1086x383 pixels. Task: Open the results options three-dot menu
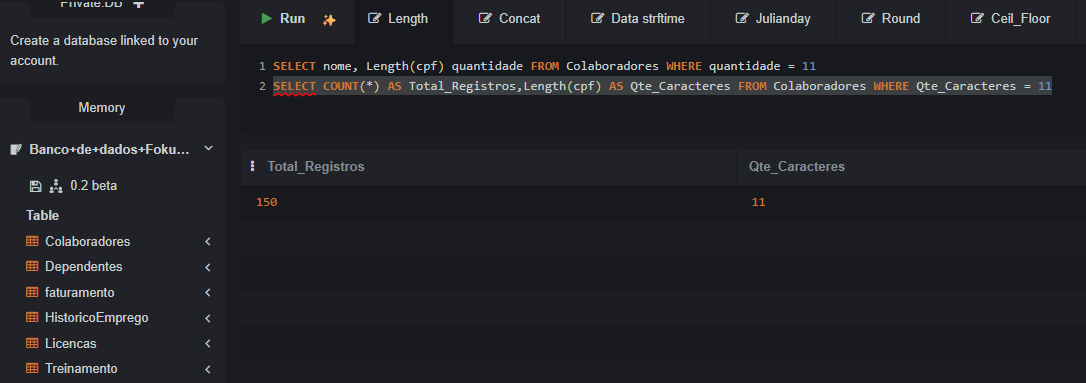252,166
